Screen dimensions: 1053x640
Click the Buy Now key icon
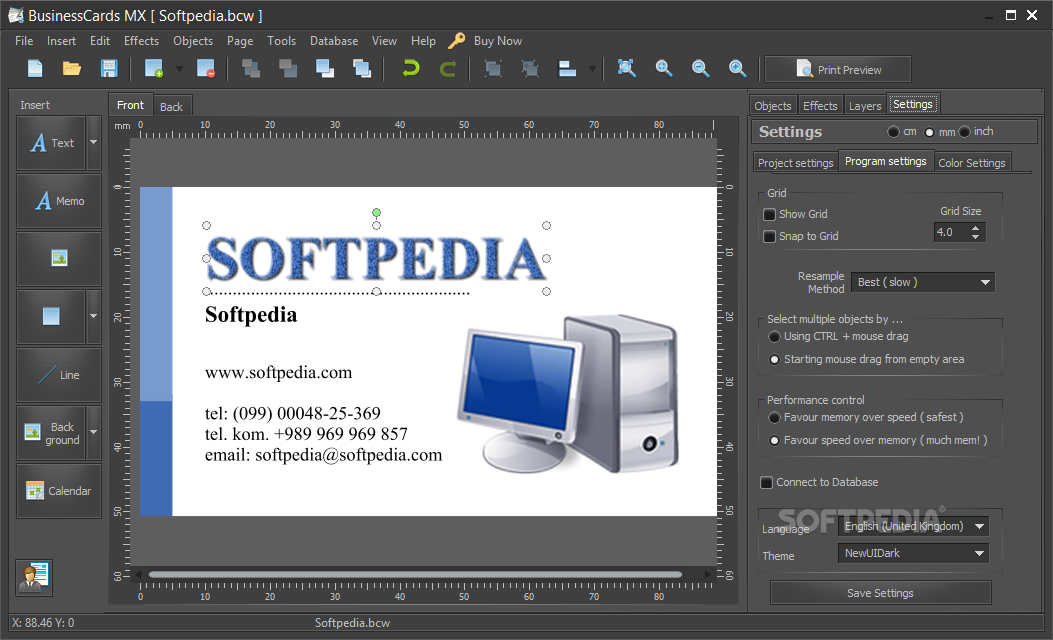457,41
